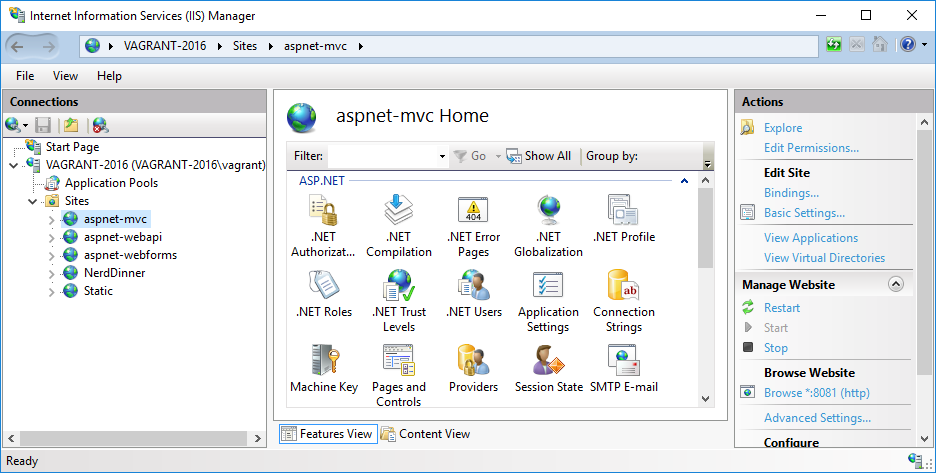The image size is (936, 473).
Task: Open the Session State feature
Action: pos(549,369)
